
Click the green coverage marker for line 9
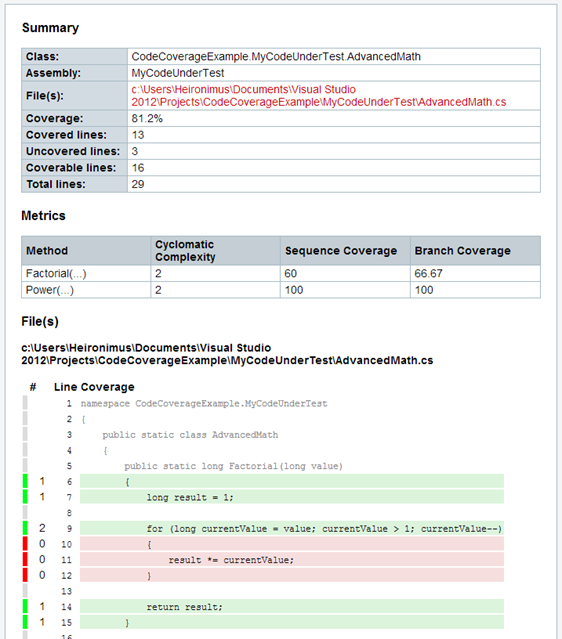point(25,528)
